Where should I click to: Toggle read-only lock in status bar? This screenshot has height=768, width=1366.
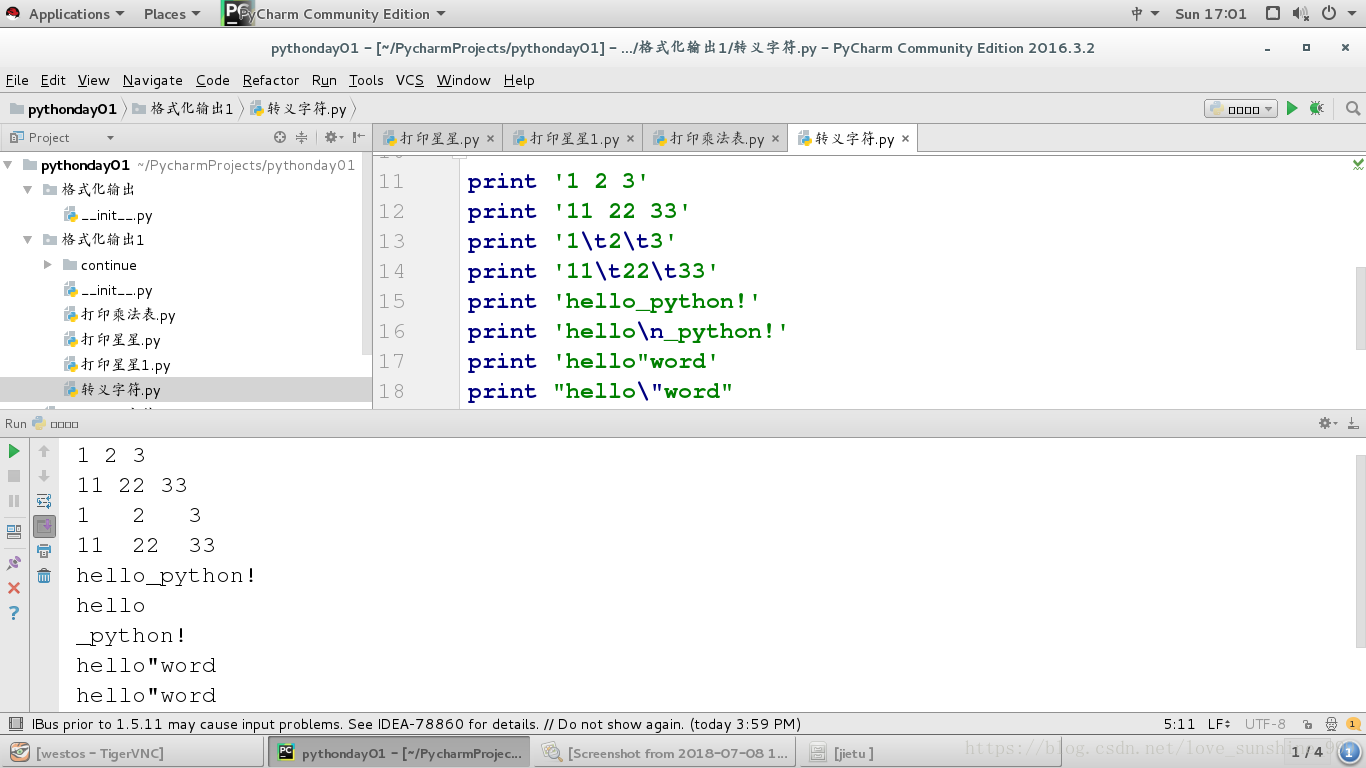pos(1307,724)
